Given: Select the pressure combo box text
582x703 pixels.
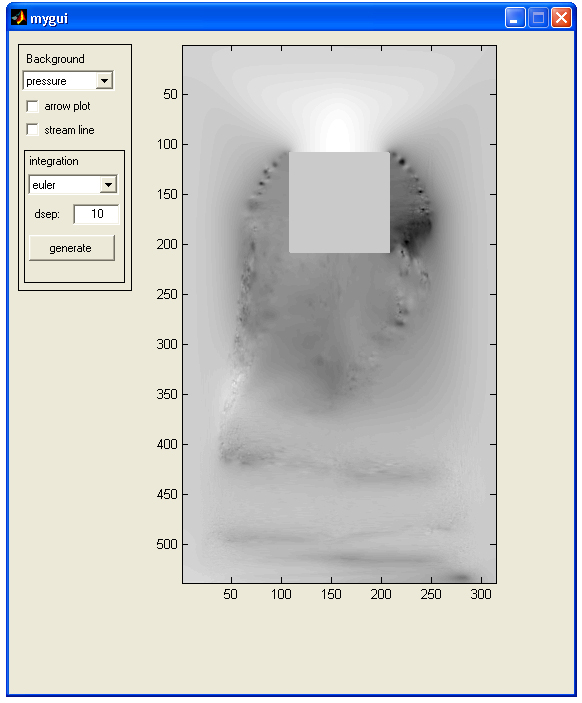Looking at the screenshot, I should pos(46,81).
